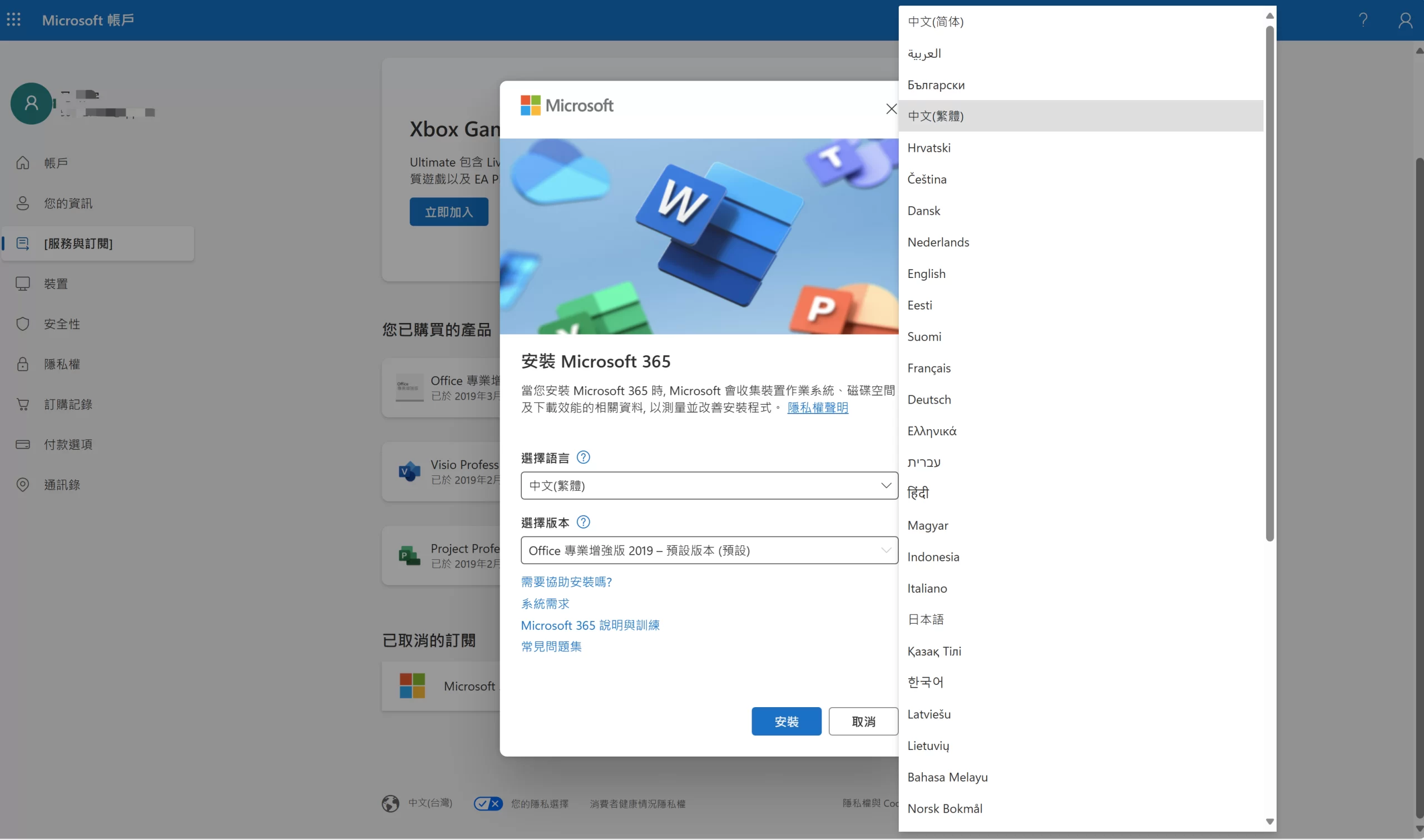Close the install dialog with X
This screenshot has width=1424, height=840.
[x=891, y=108]
